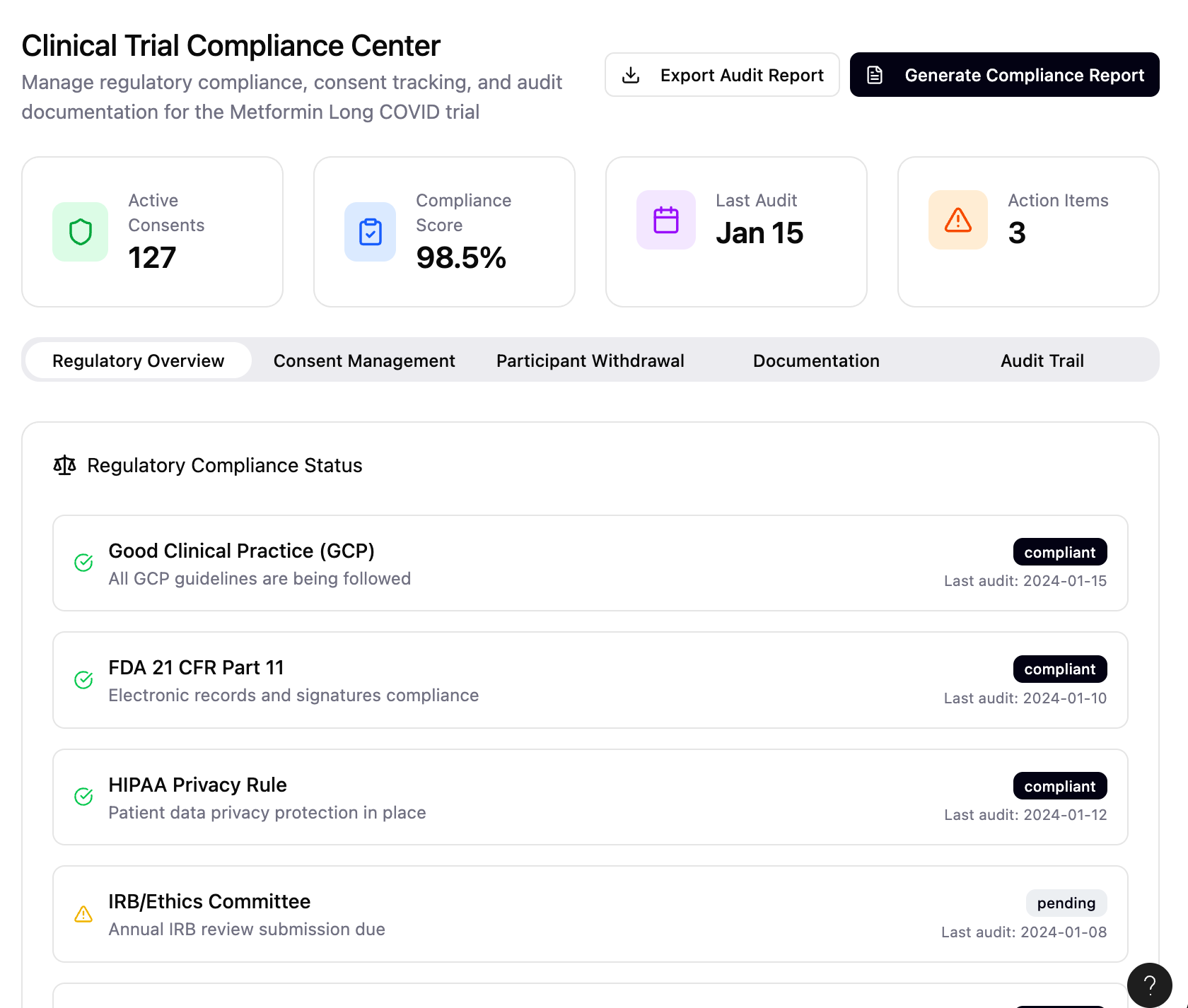This screenshot has height=1008, width=1188.
Task: Click the Regulatory Compliance Status heading
Action: (224, 465)
